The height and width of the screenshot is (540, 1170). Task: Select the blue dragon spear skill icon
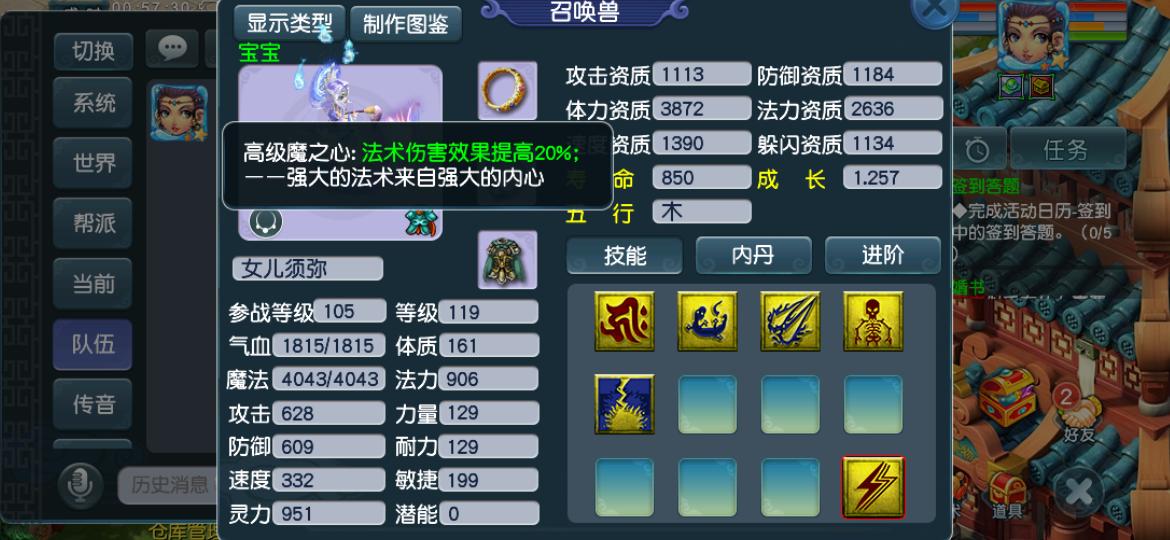790,321
